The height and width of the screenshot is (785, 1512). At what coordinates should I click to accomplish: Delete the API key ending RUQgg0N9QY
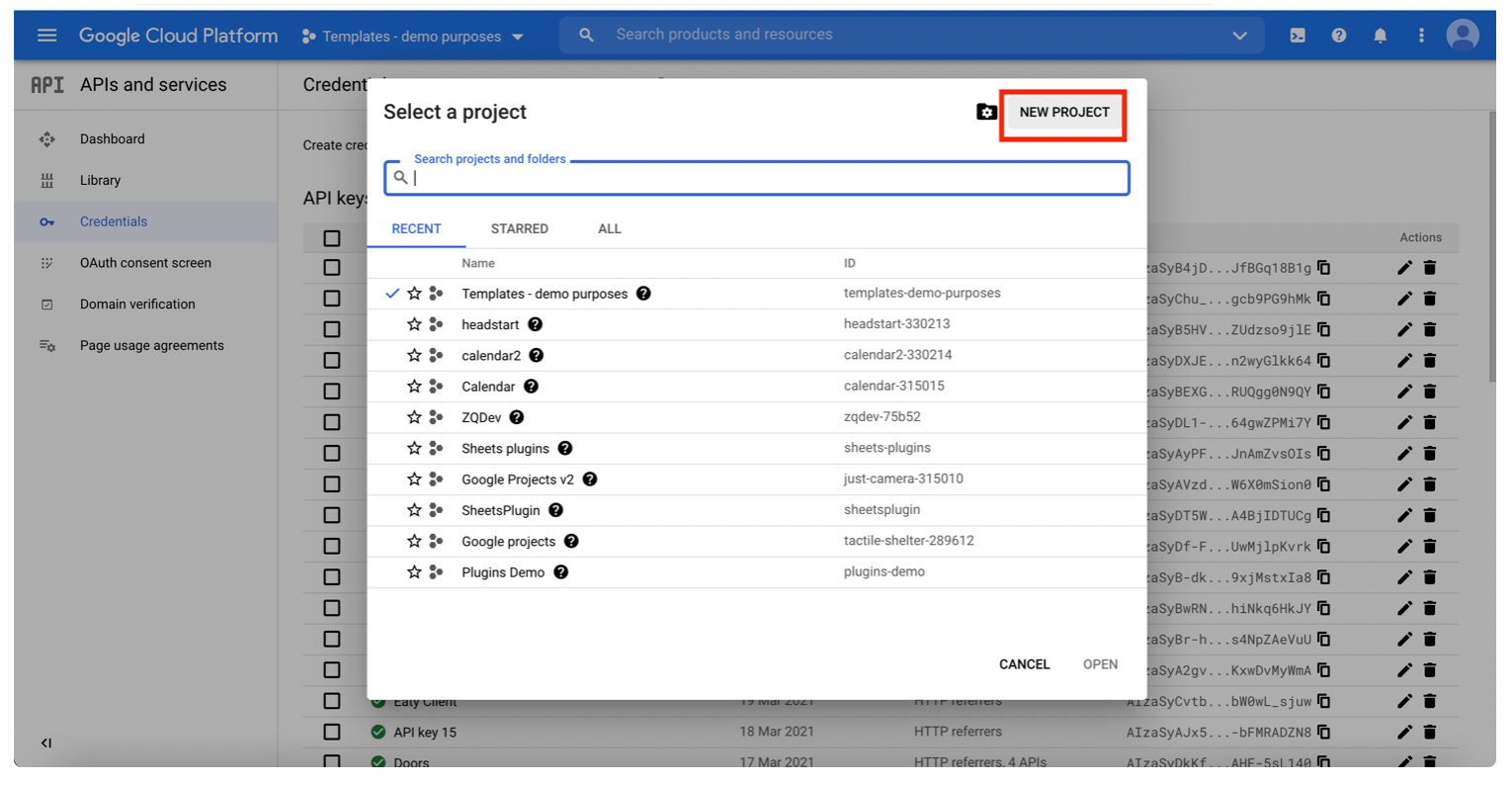click(x=1430, y=392)
